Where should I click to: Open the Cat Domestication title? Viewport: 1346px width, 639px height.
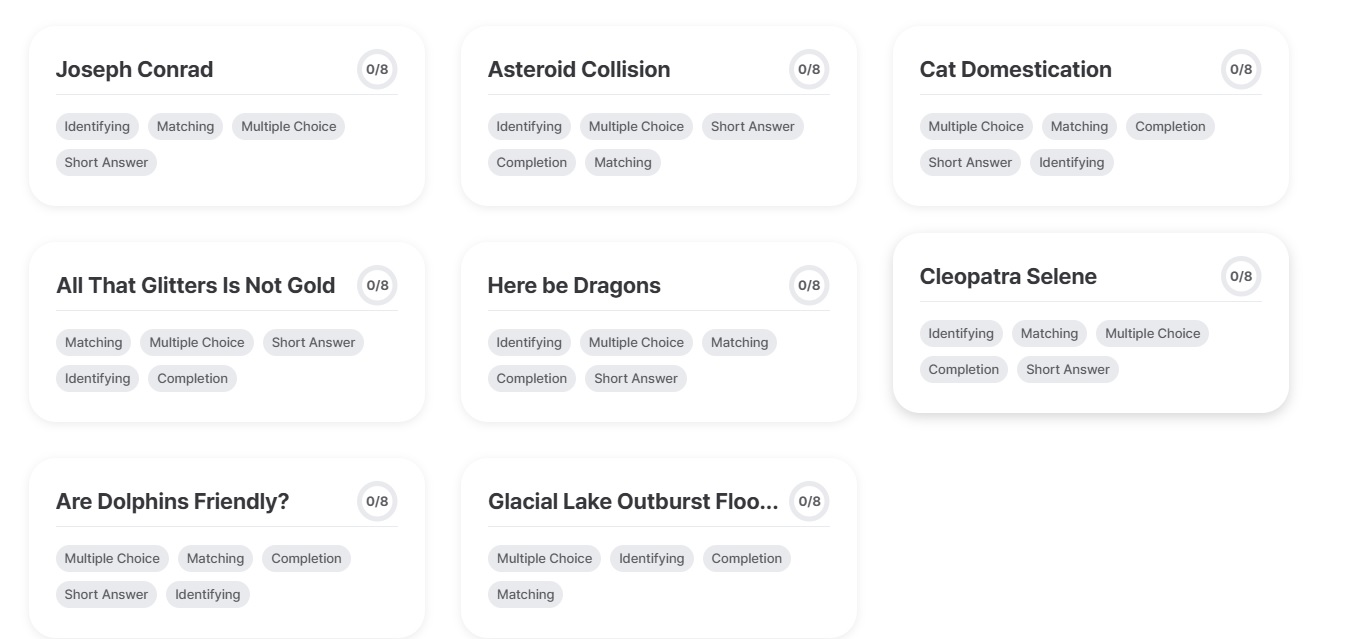(1015, 69)
